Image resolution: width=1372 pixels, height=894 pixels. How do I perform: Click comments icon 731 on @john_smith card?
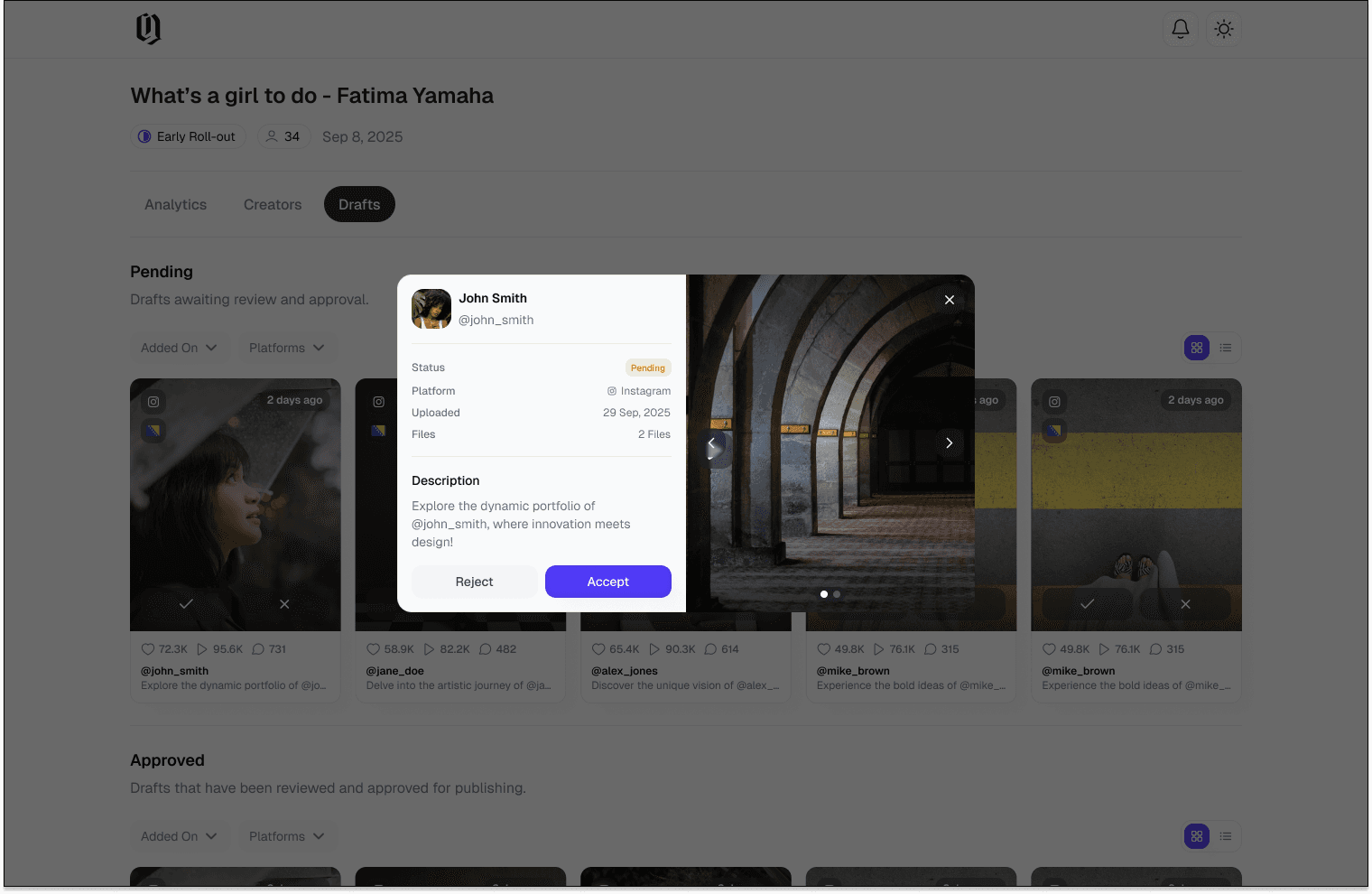pos(258,649)
